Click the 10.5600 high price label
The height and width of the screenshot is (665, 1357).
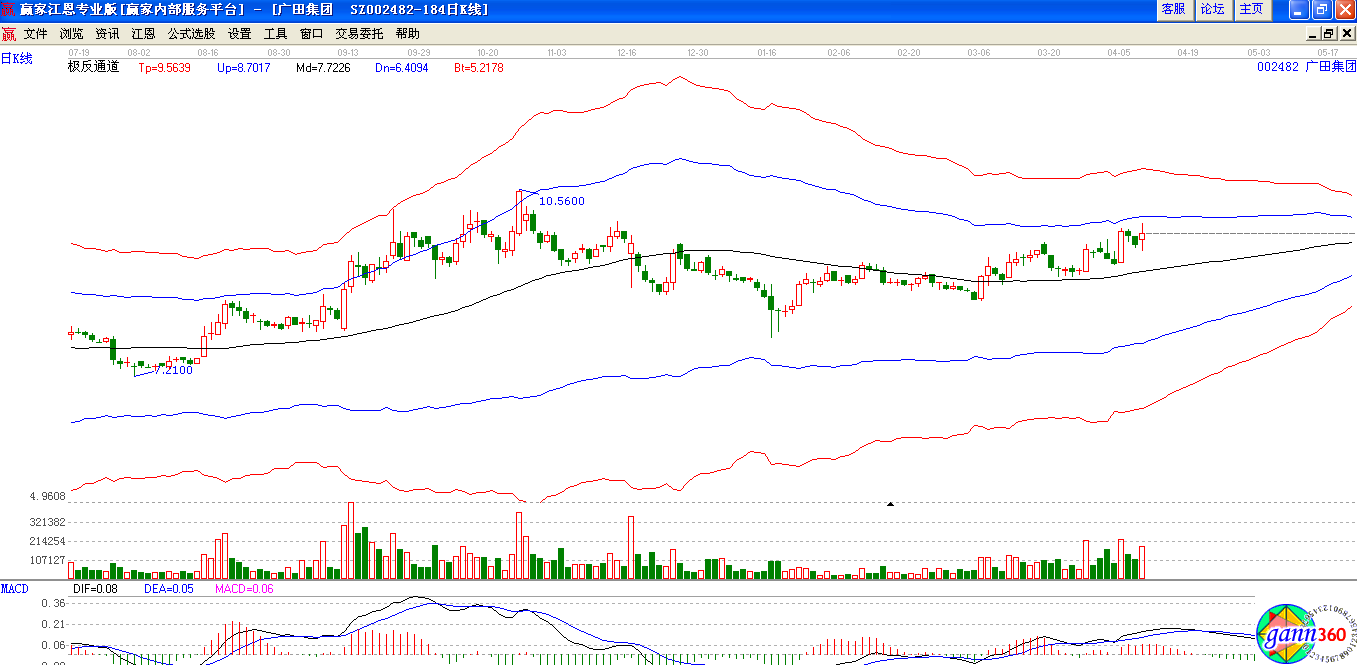pyautogui.click(x=562, y=201)
